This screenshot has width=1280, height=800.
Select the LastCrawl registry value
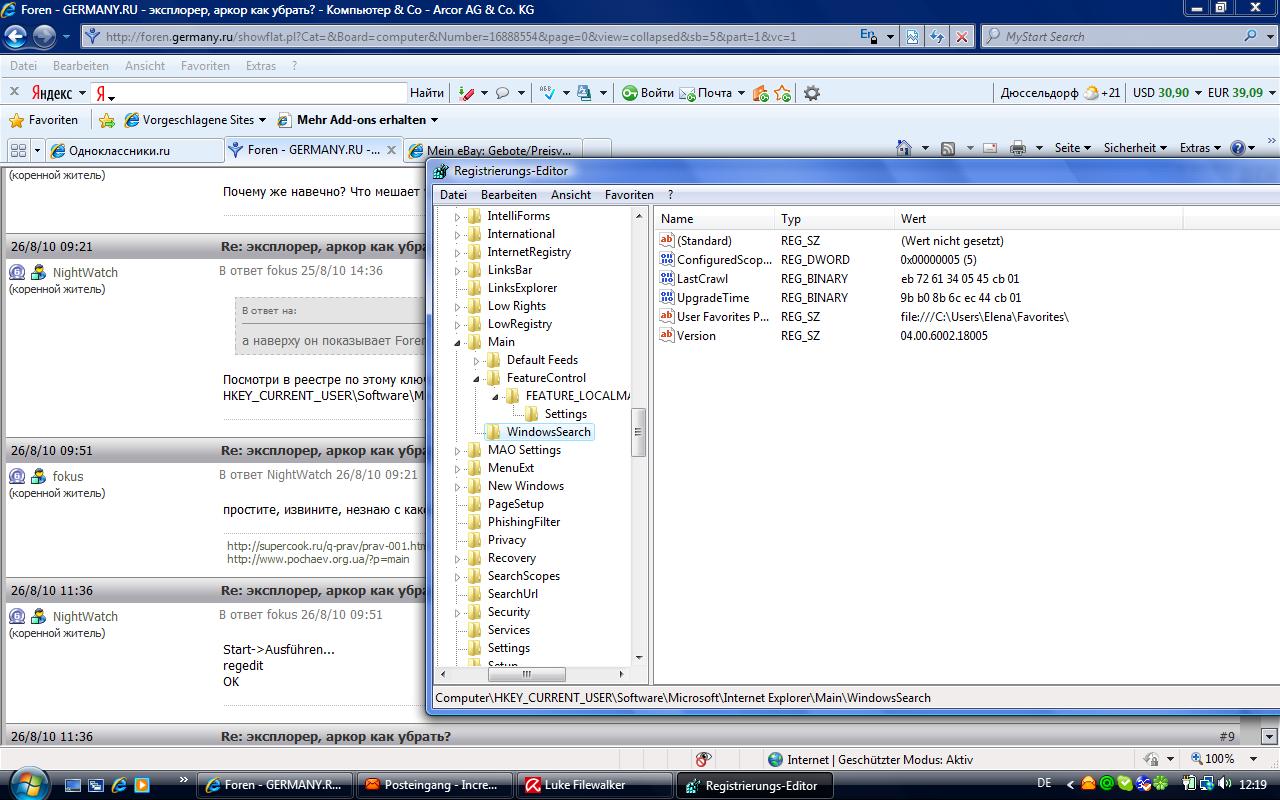[x=702, y=279]
